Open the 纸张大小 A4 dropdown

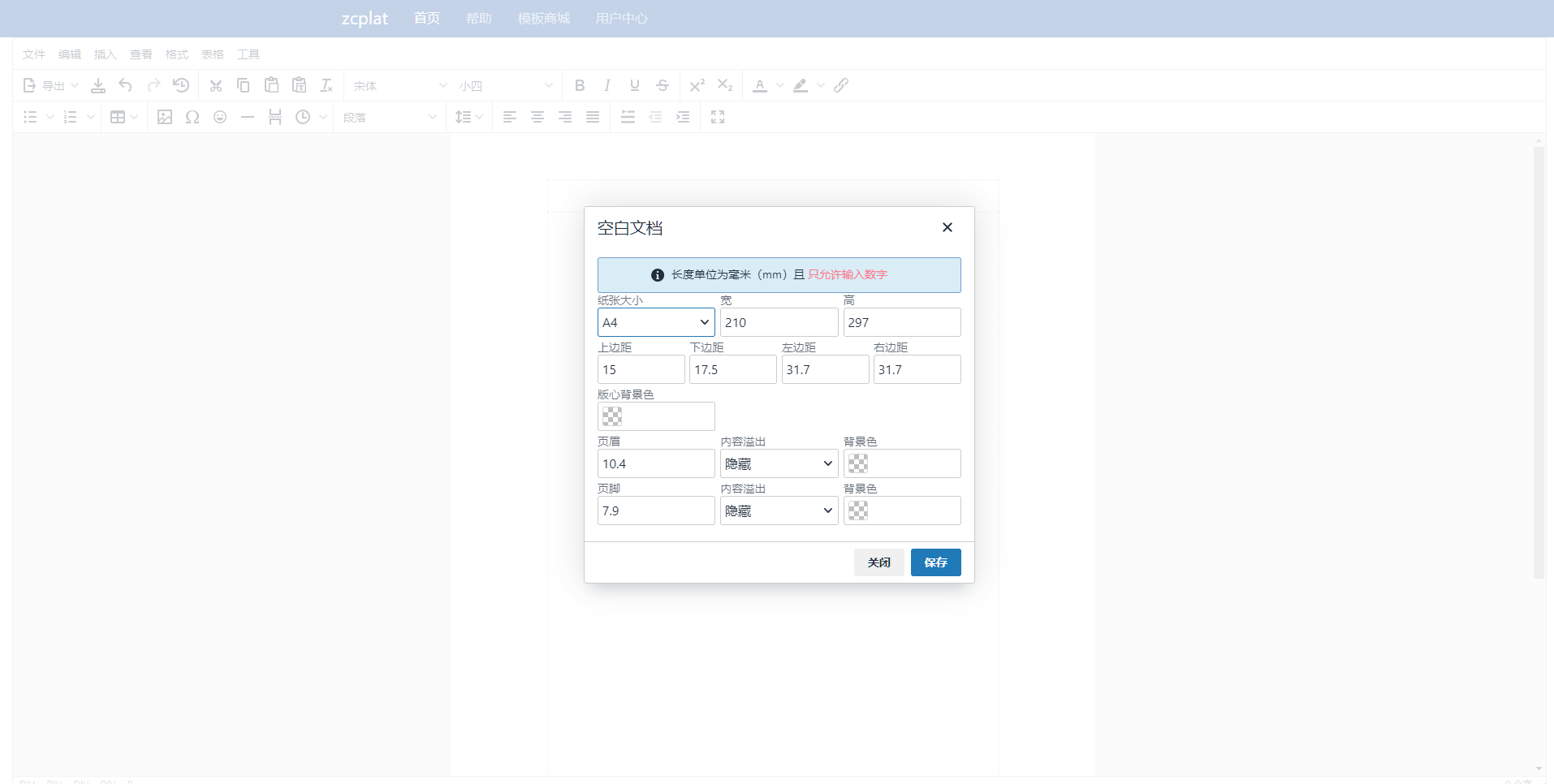click(x=656, y=322)
